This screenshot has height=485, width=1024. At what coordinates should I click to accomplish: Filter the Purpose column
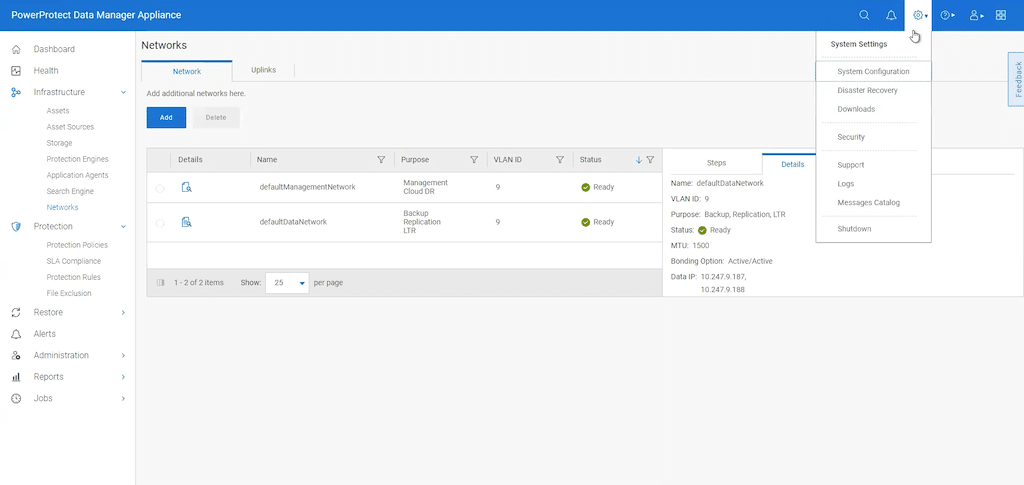point(474,159)
